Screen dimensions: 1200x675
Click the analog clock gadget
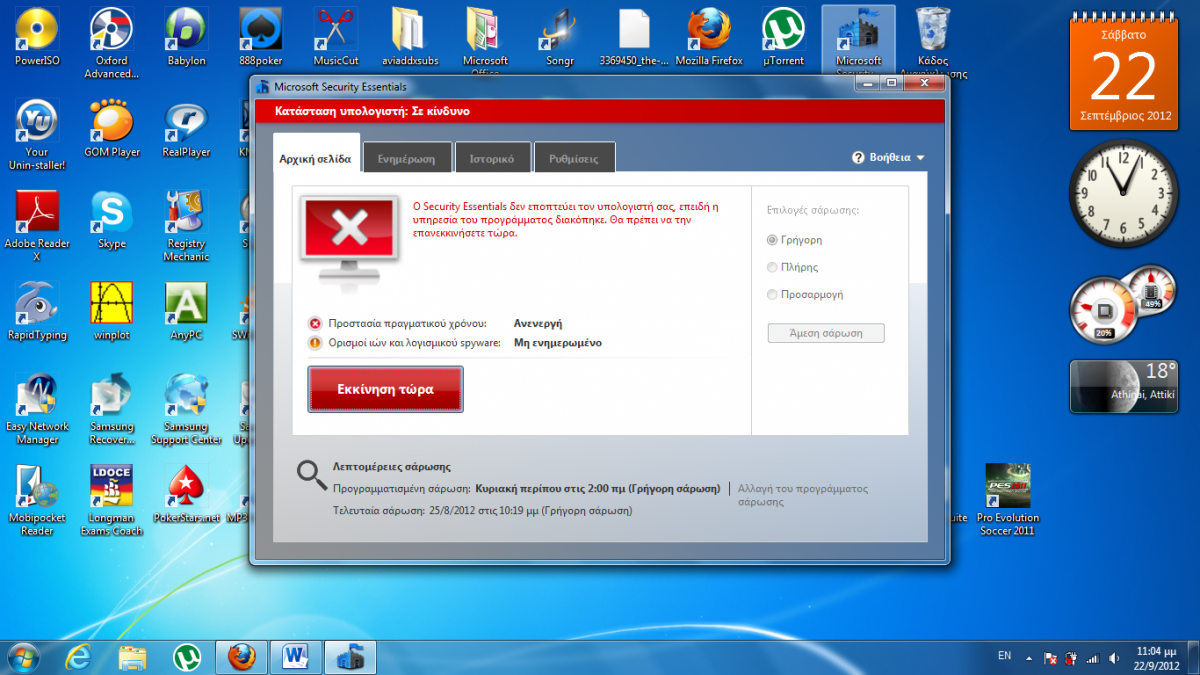(x=1124, y=192)
